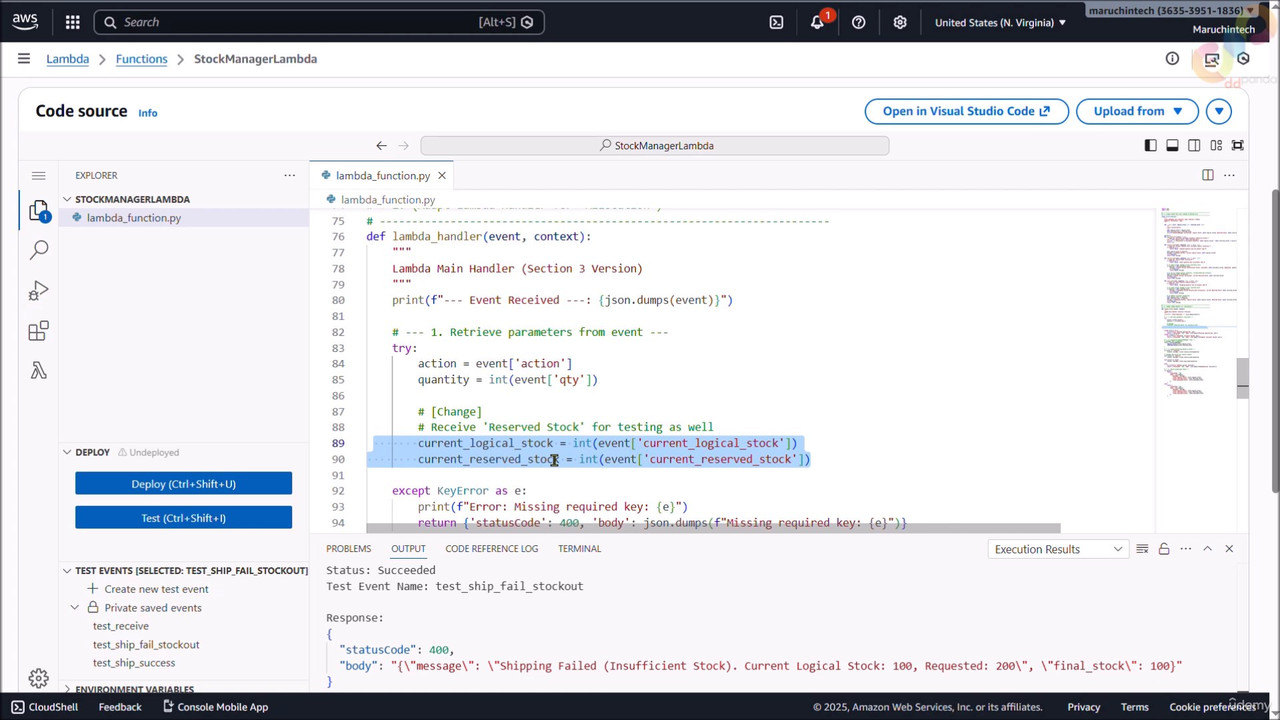Open the Code source Info link
1280x720 pixels.
[x=147, y=113]
